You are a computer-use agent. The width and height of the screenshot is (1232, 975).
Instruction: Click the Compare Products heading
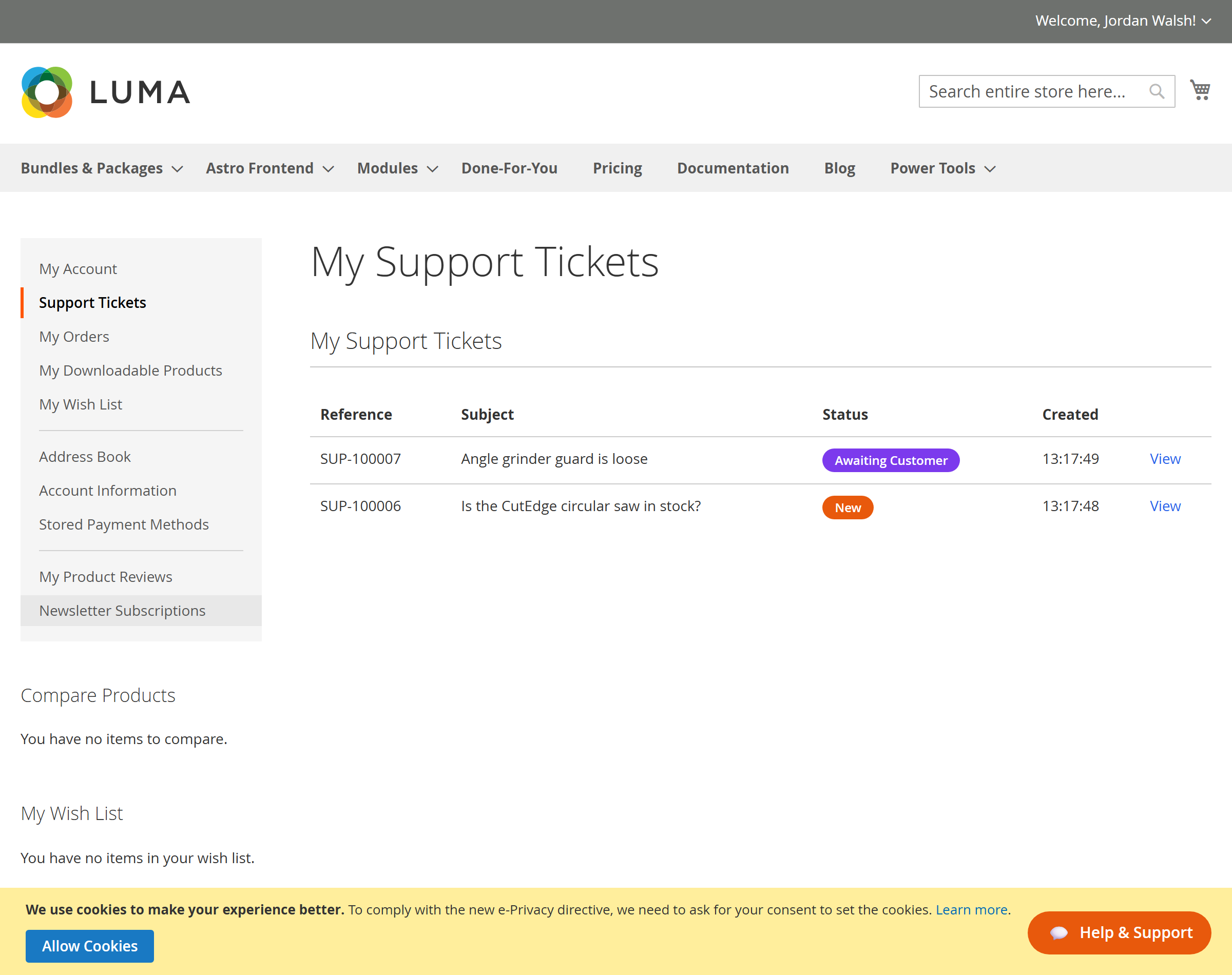(98, 695)
